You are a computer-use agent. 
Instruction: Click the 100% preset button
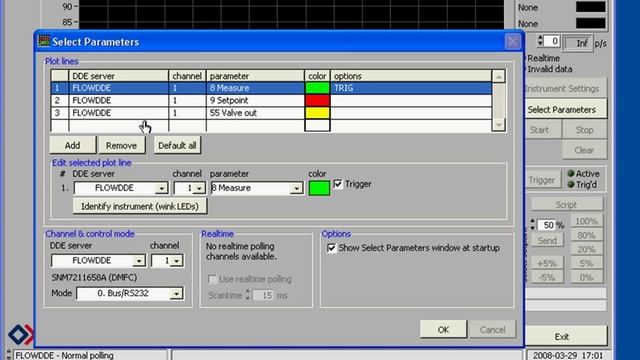click(x=587, y=221)
